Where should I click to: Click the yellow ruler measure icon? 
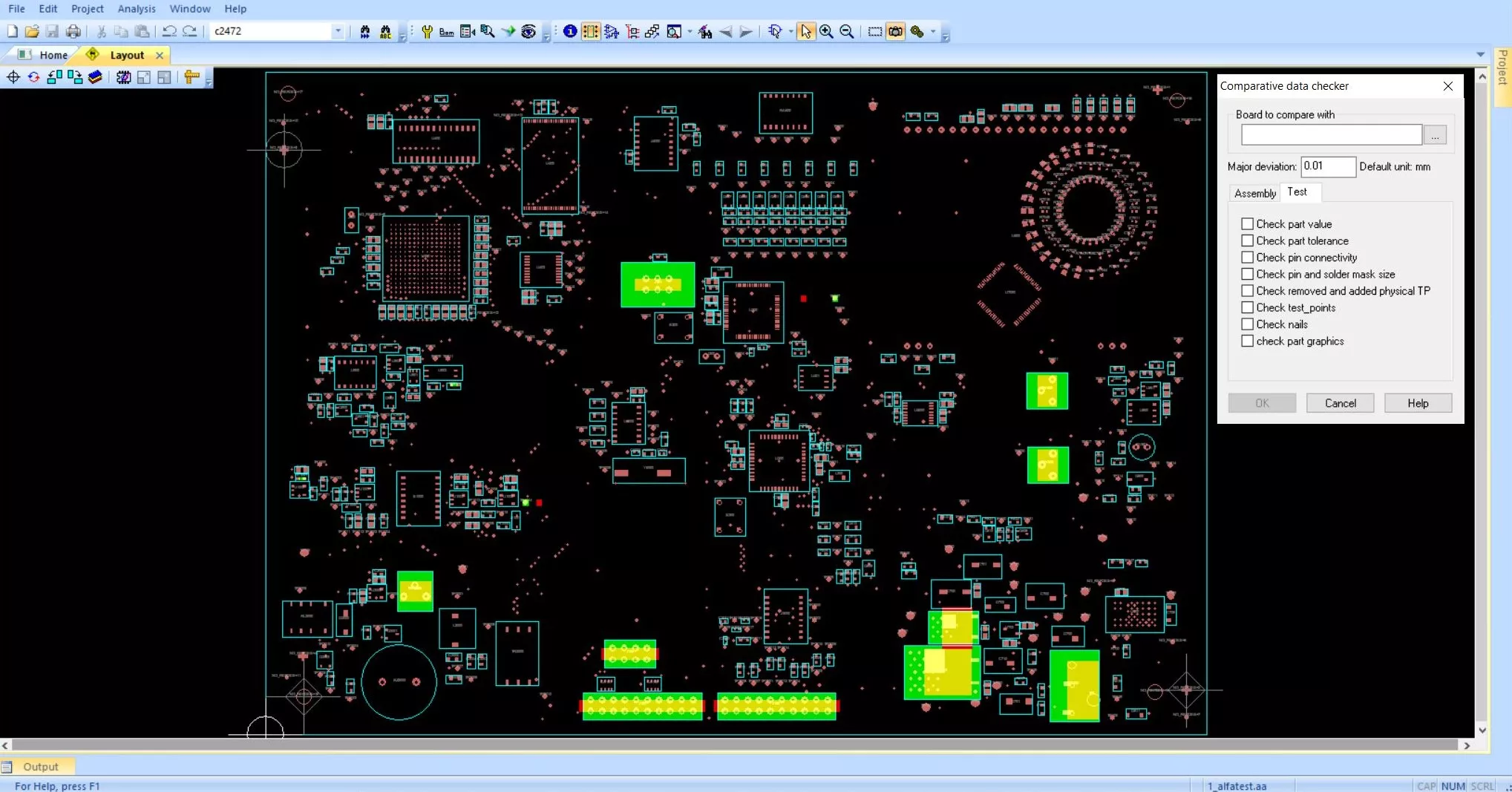coord(192,77)
